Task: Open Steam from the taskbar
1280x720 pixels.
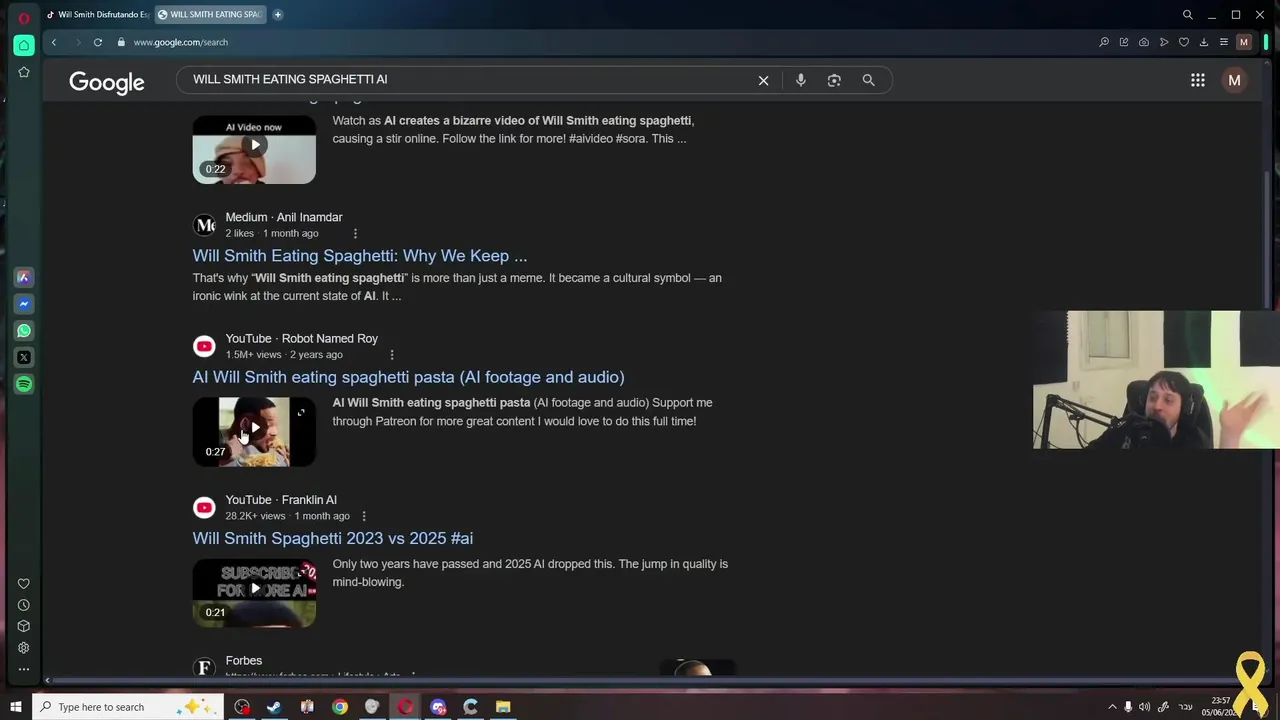Action: coord(274,707)
